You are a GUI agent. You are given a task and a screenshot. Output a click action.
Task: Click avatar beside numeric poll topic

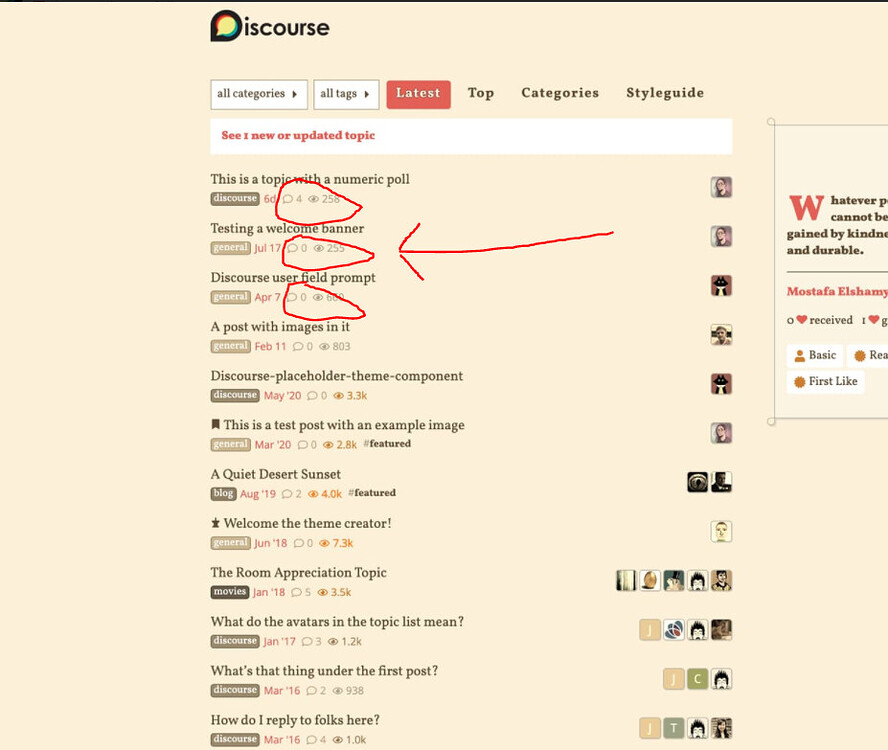click(x=721, y=187)
